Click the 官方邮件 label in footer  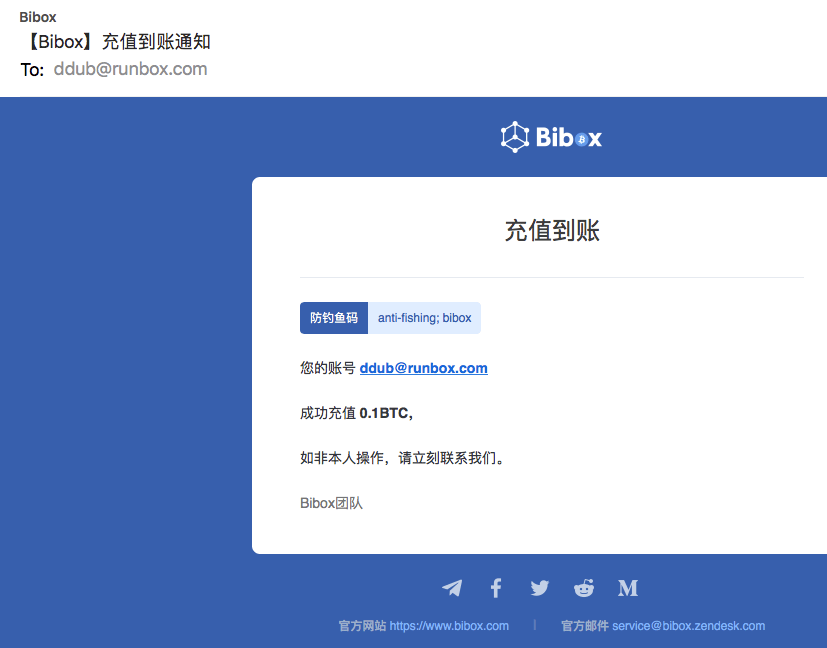coord(585,626)
